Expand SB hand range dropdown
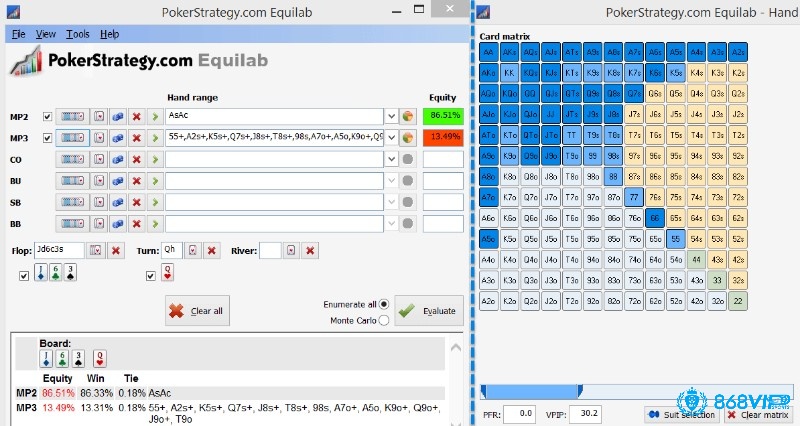The image size is (800, 426). click(x=391, y=202)
